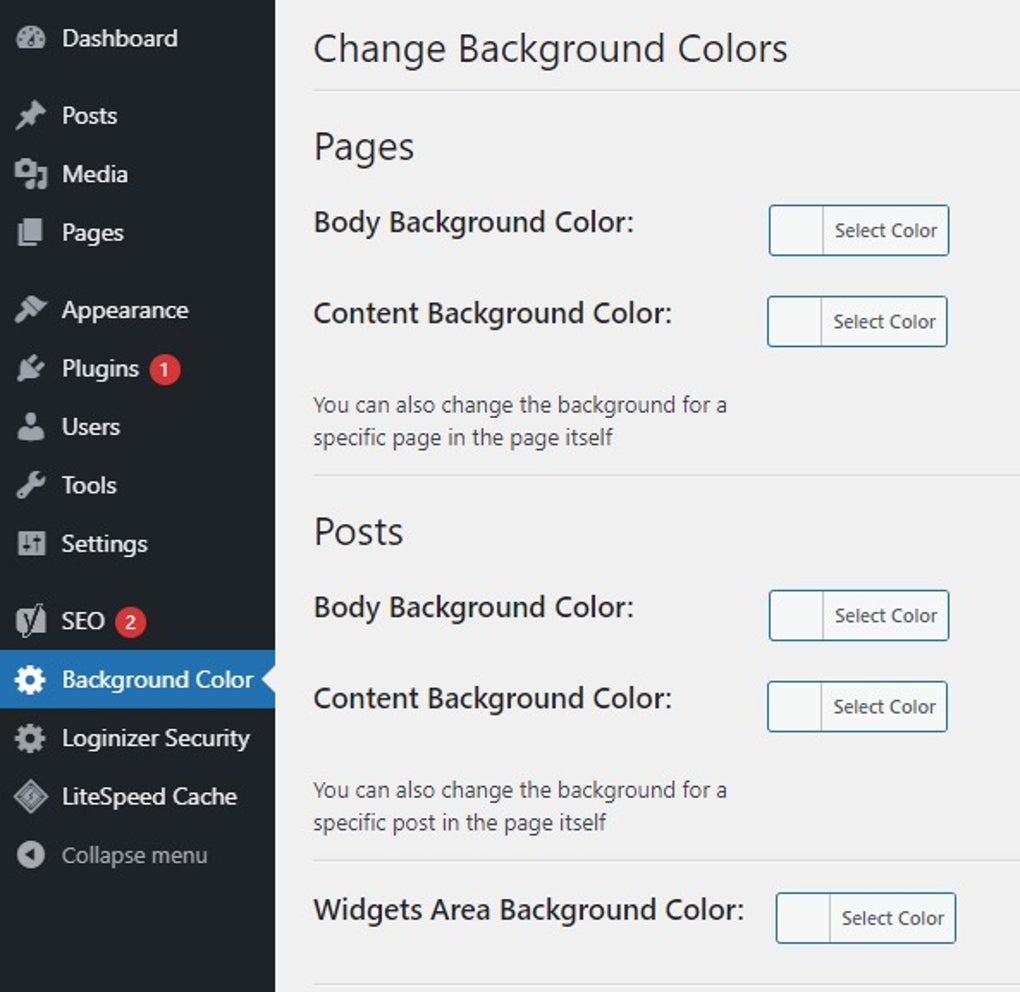Select Color for Pages Content Background
Screen dimensions: 1020x992
tap(883, 322)
